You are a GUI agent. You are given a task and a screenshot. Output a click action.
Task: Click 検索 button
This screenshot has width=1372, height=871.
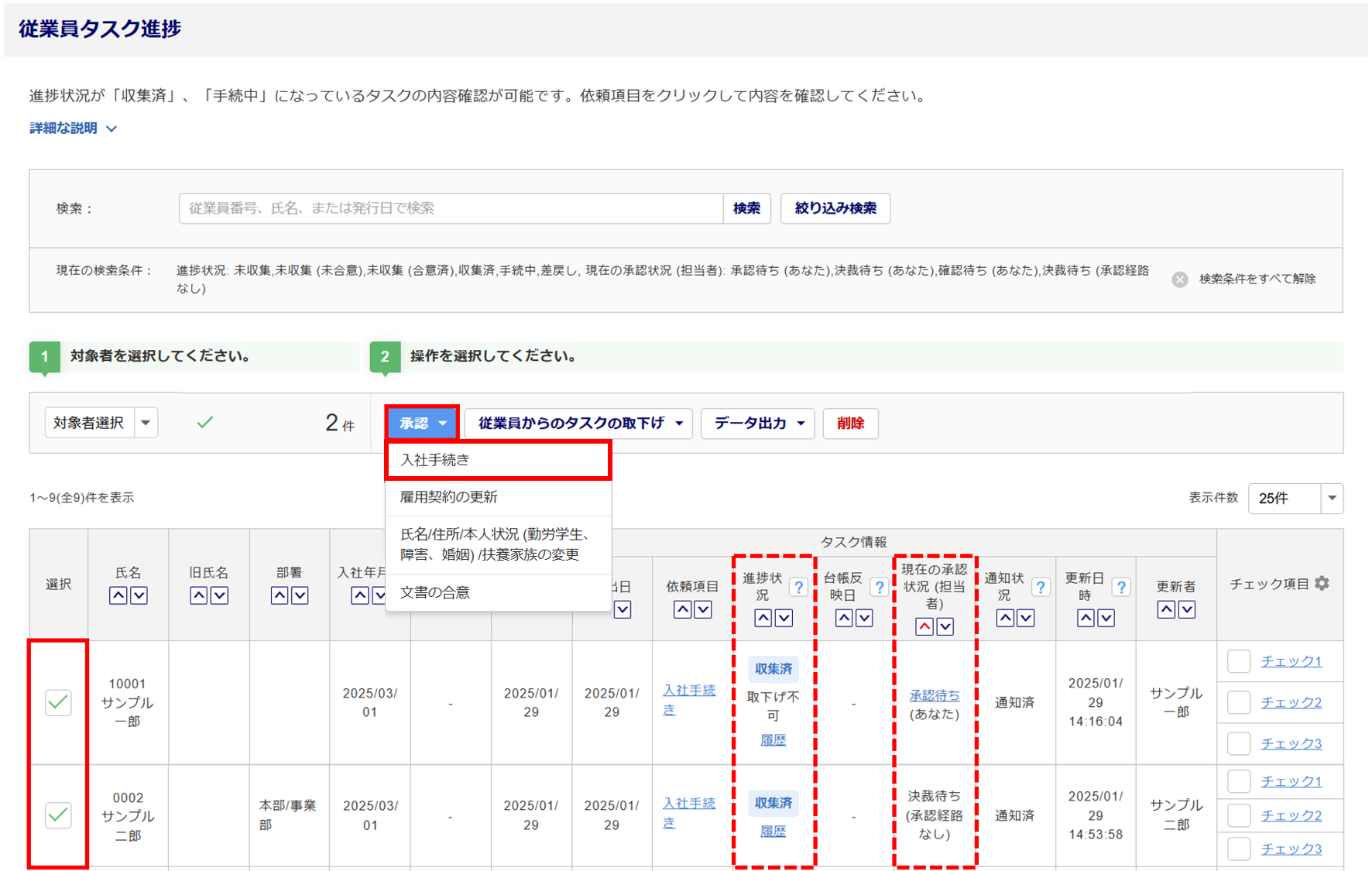[x=746, y=208]
